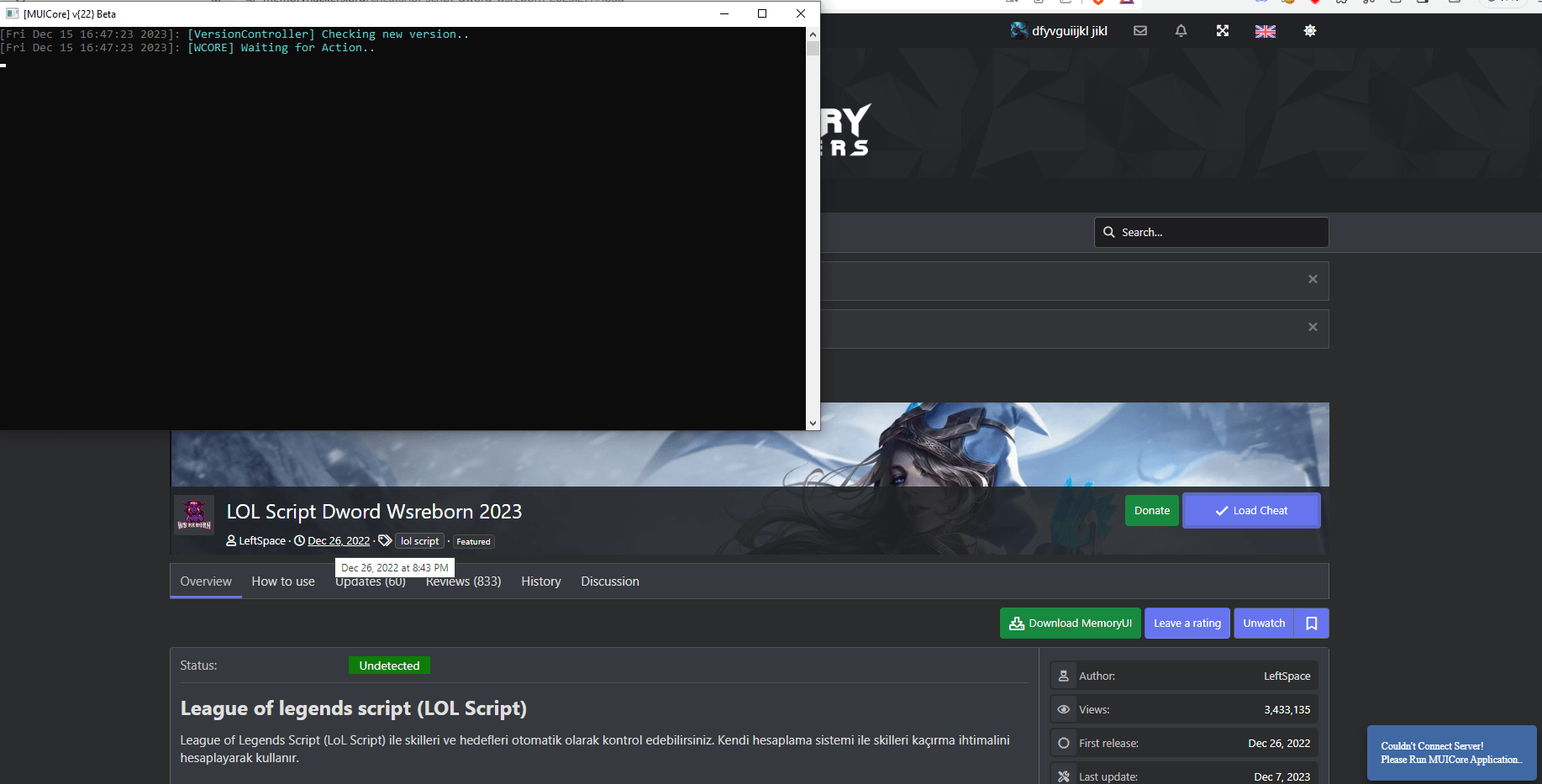Click the person icon before LeftSpace under the title
Screen dimensions: 1542x784
point(231,541)
